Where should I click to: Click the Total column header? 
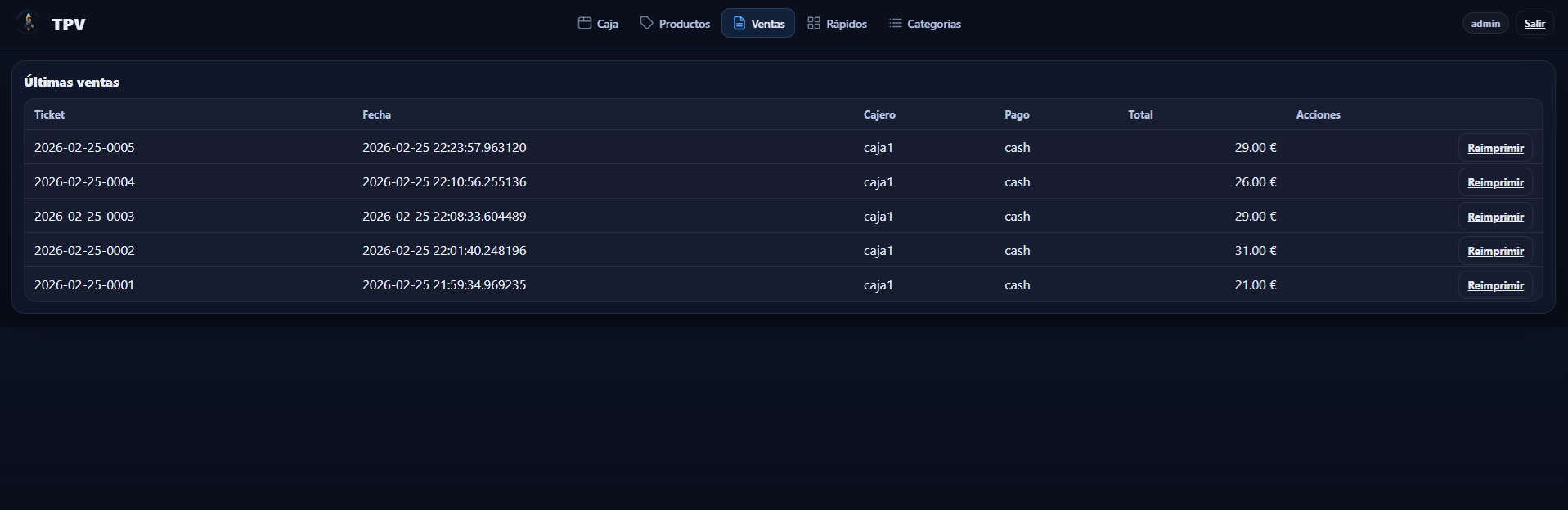(1140, 114)
